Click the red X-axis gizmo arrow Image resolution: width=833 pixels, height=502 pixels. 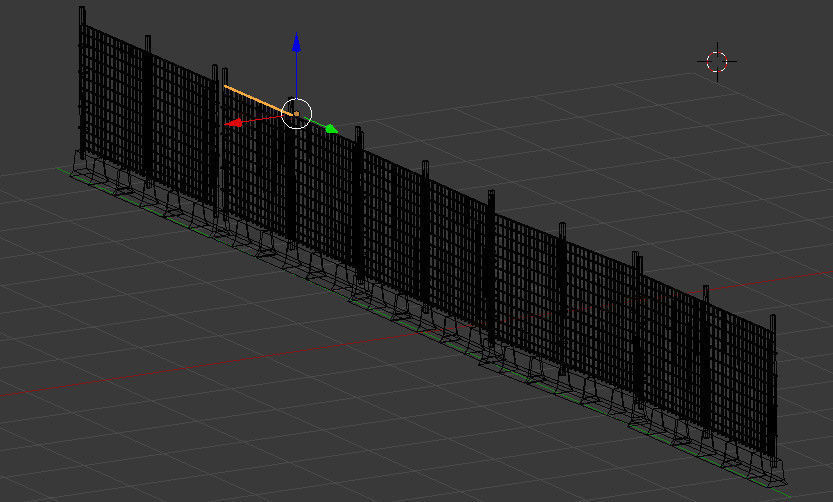tap(233, 123)
